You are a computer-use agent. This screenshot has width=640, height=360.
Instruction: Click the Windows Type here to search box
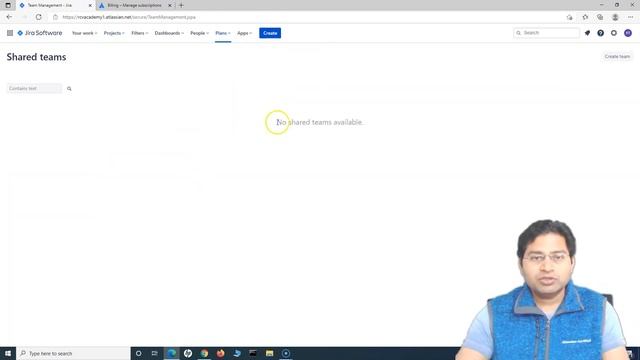coord(73,353)
